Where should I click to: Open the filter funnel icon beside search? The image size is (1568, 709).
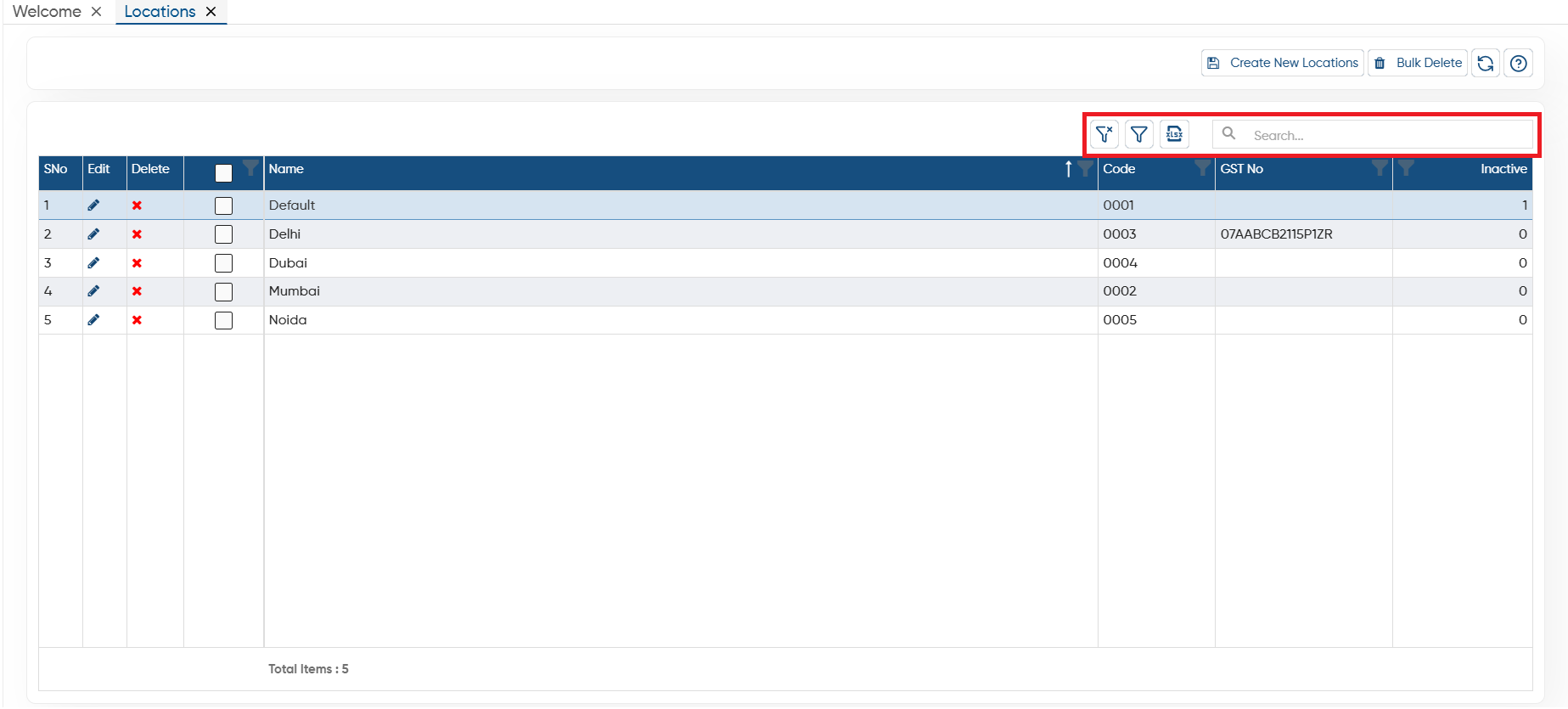coord(1139,134)
